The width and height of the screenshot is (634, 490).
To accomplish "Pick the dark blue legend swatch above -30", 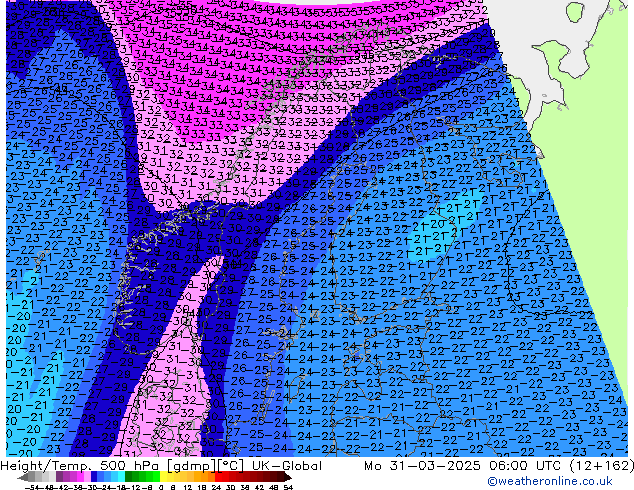I will pyautogui.click(x=94, y=476).
